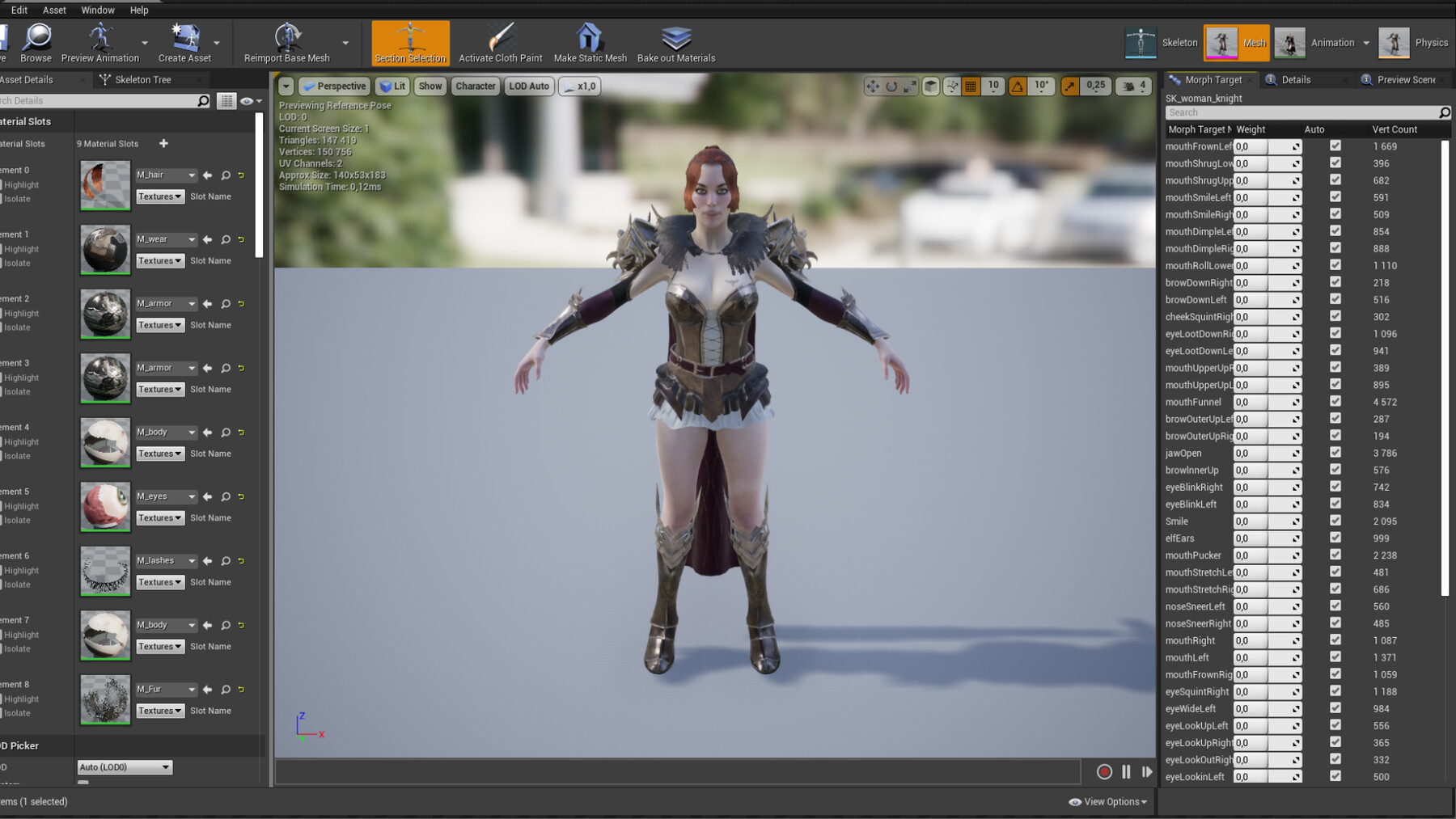This screenshot has width=1456, height=819.
Task: Activate Cloth Paint mode
Action: click(501, 42)
